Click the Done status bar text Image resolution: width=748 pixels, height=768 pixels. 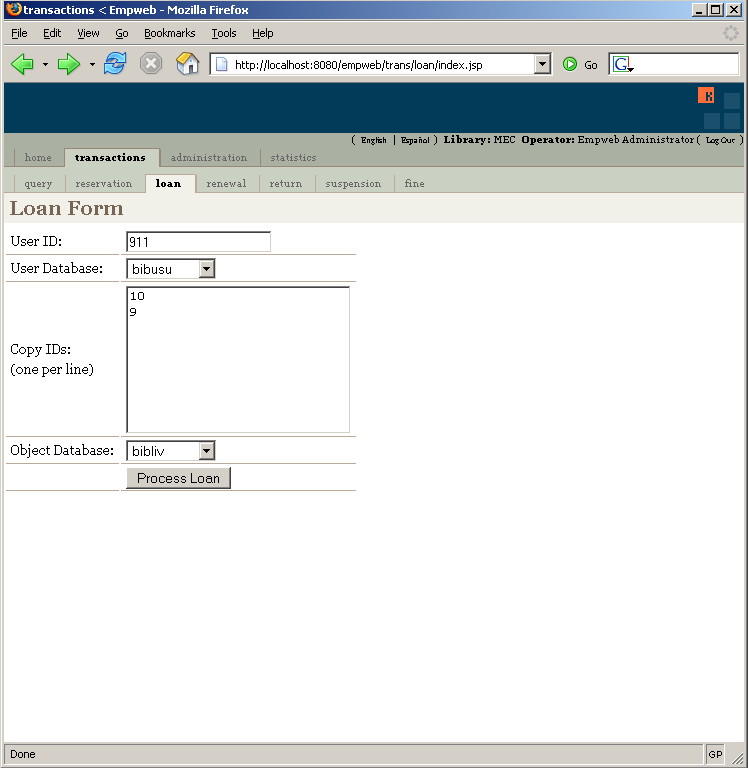(23, 754)
